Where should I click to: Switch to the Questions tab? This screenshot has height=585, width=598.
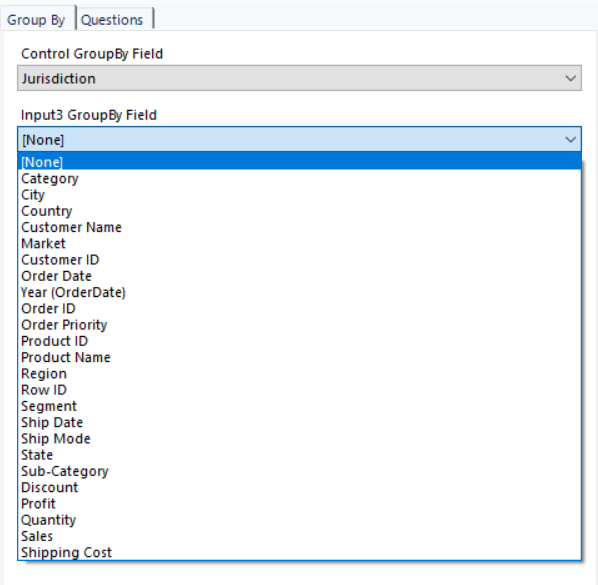tap(112, 20)
